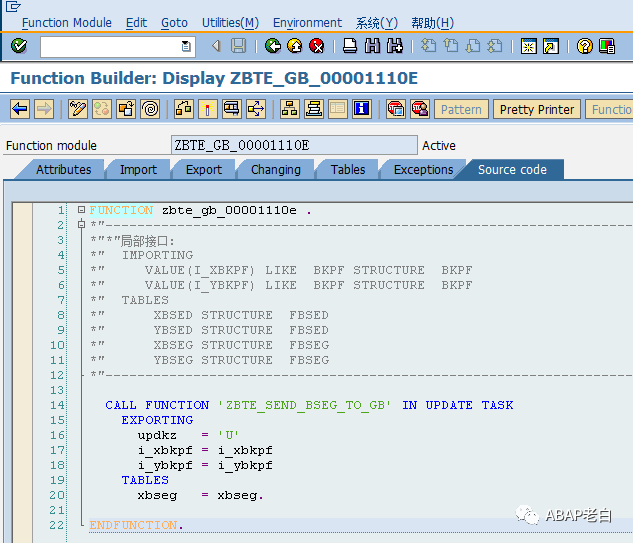Open the Goto menu
Screen dimensions: 633x543
click(174, 23)
